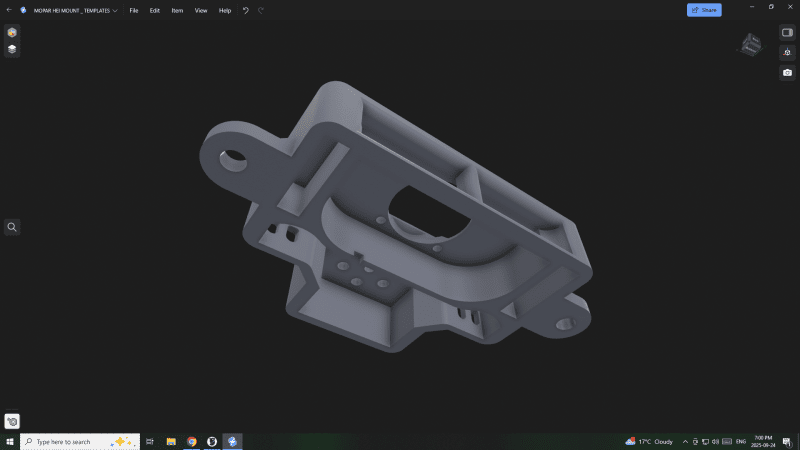Open the File menu
Image resolution: width=800 pixels, height=450 pixels.
click(133, 10)
